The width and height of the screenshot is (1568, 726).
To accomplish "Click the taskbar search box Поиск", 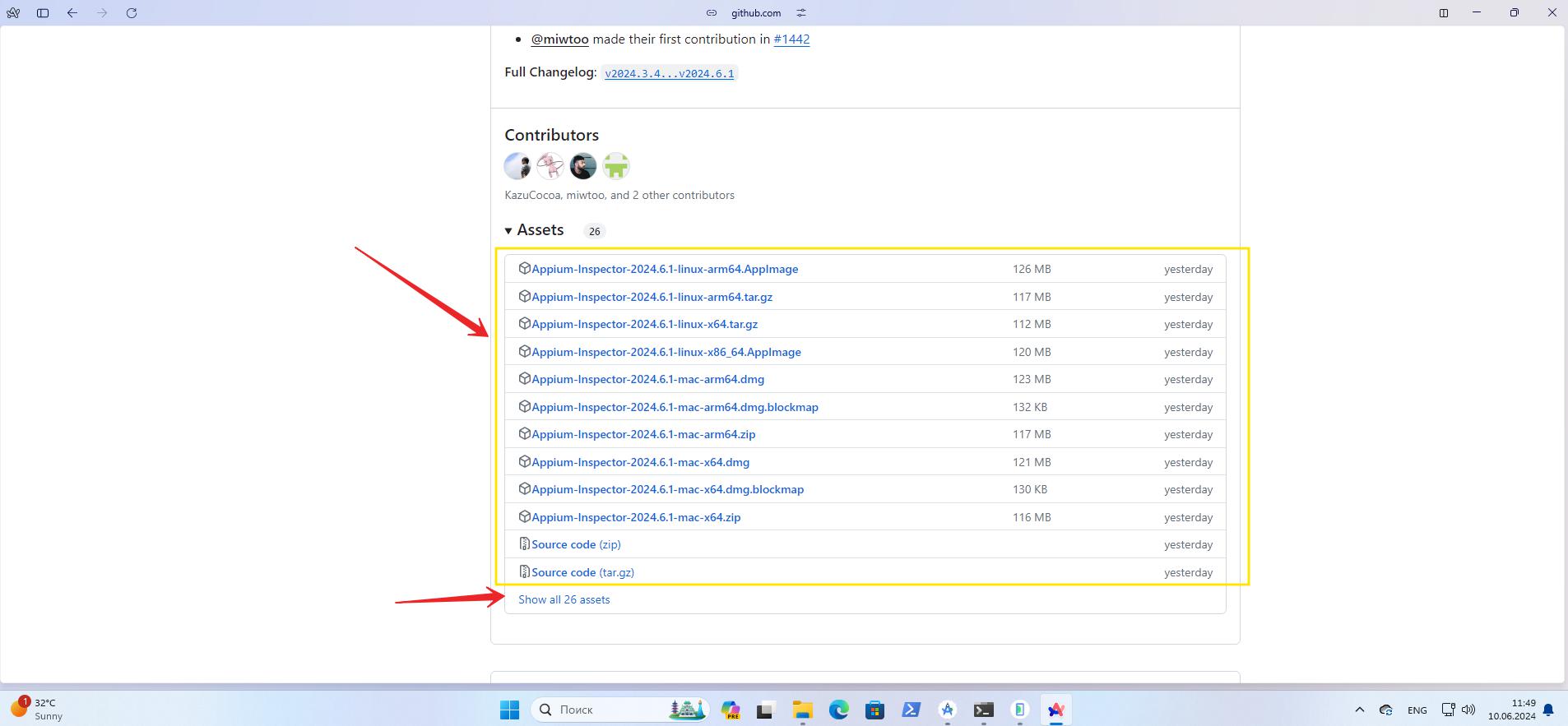I will pos(620,710).
